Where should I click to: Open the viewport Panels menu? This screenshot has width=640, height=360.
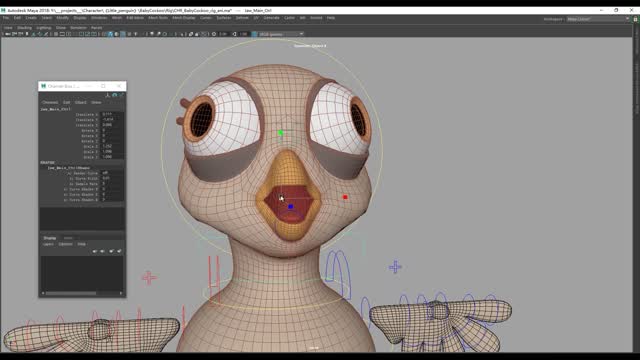point(97,28)
